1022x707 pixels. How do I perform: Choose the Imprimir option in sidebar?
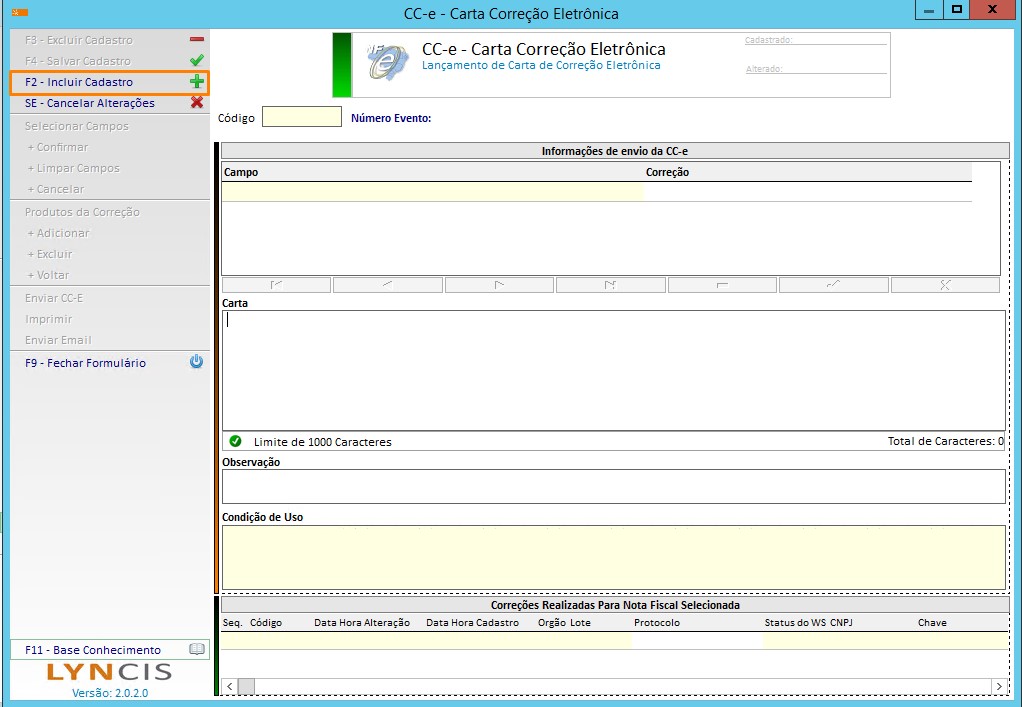[49, 319]
